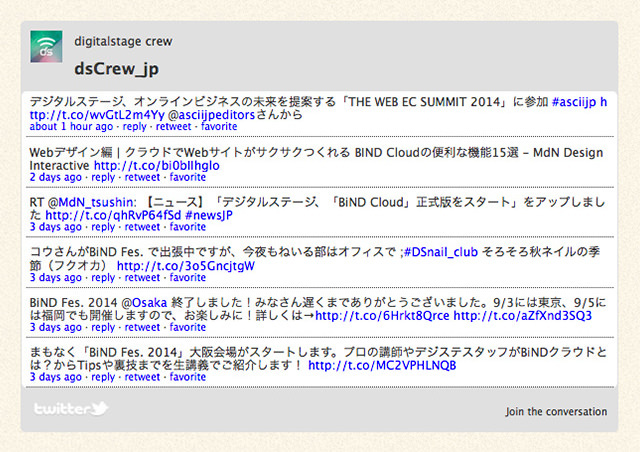Open the t.co/aZfXnd3SQ3 link
This screenshot has height=452, width=640.
point(522,316)
